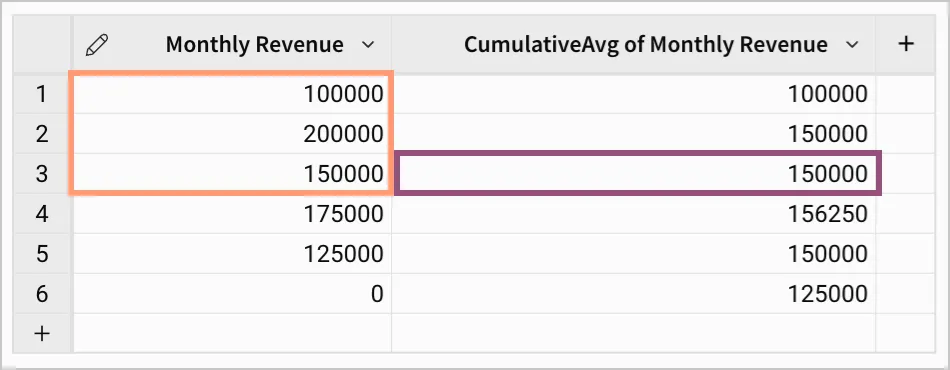Viewport: 950px width, 370px height.
Task: Click Monthly Revenue cell 150000 in row 3
Action: click(233, 174)
